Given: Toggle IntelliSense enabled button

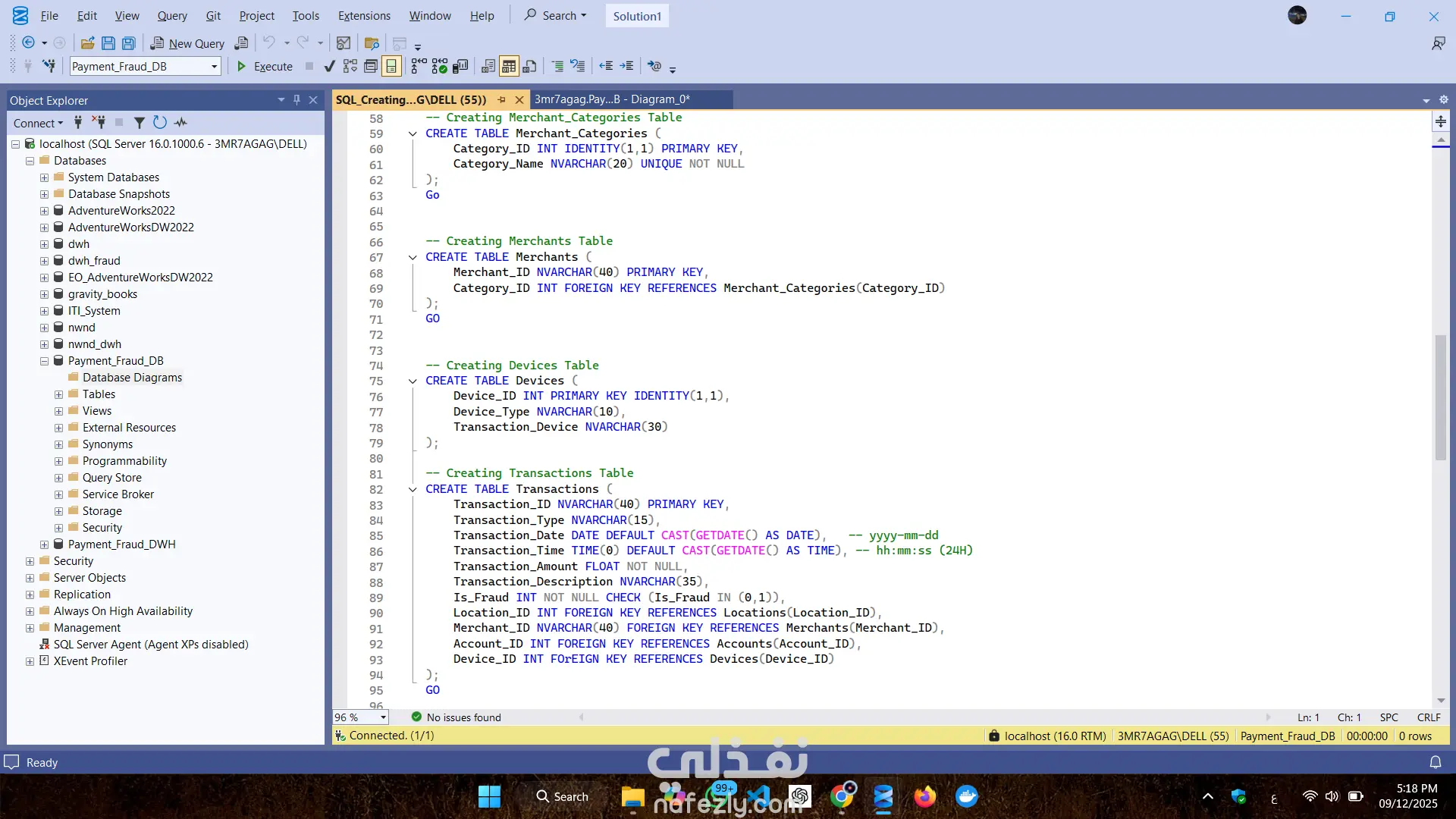Looking at the screenshot, I should tap(391, 66).
